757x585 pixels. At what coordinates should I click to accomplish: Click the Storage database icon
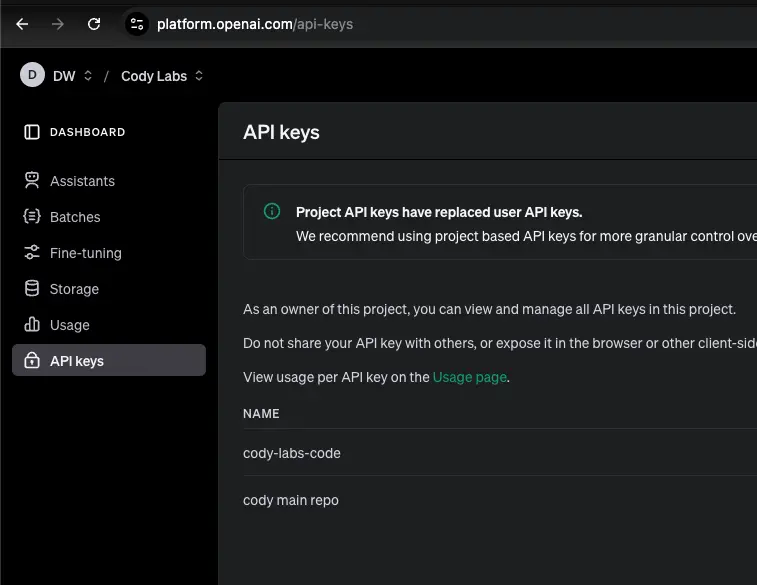point(32,288)
